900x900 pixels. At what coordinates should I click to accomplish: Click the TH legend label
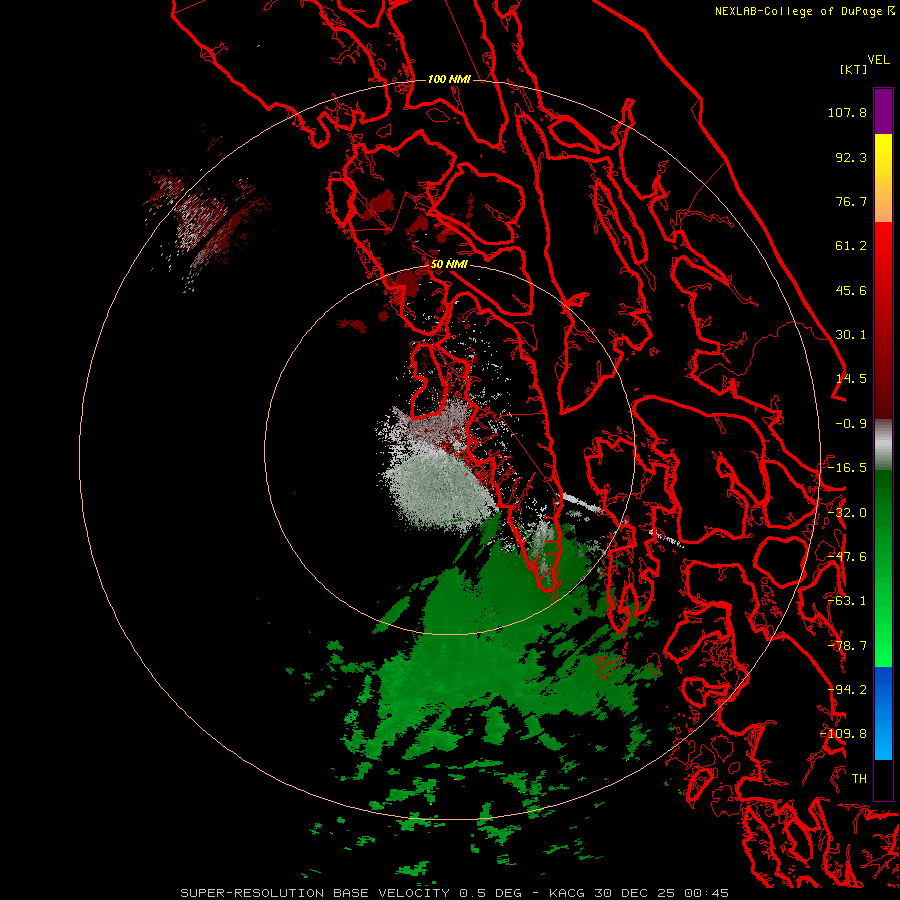click(x=859, y=779)
